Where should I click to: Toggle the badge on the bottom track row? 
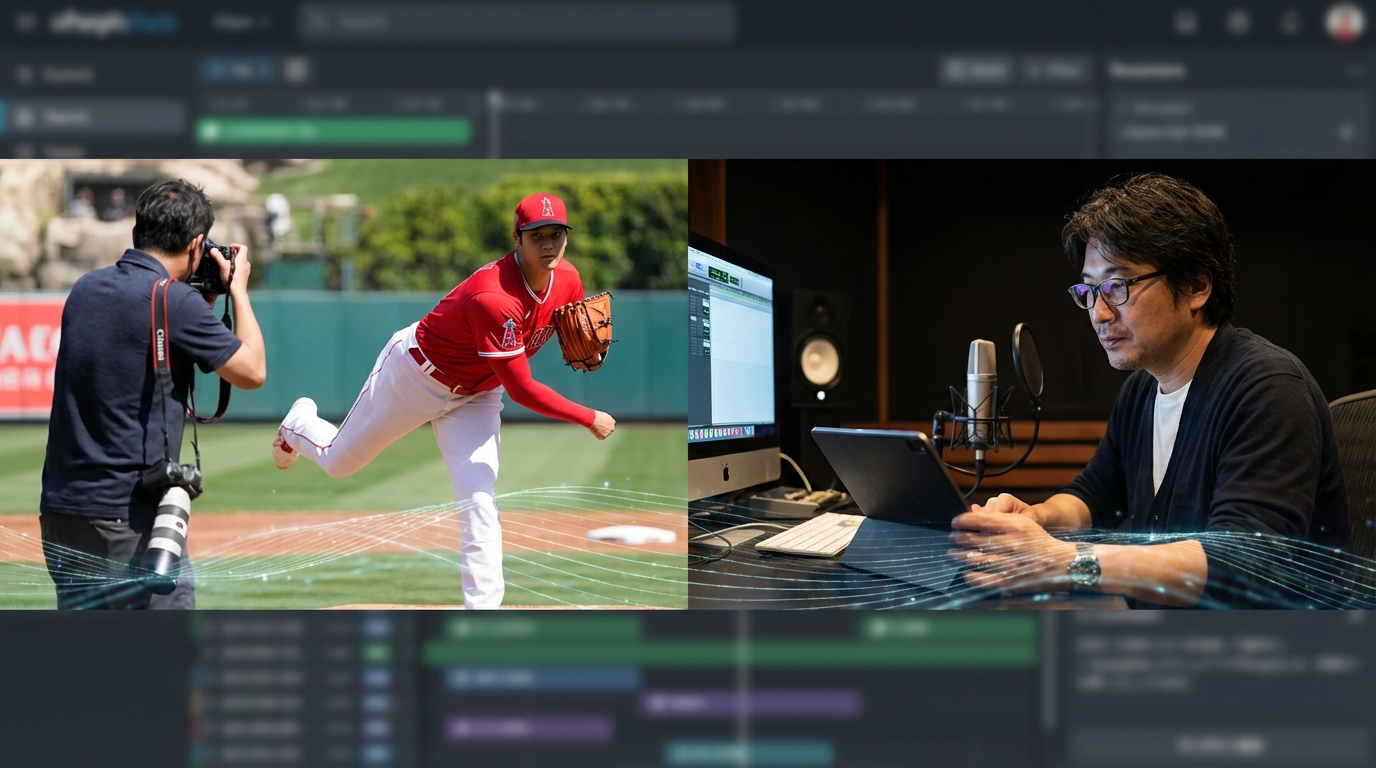[377, 754]
